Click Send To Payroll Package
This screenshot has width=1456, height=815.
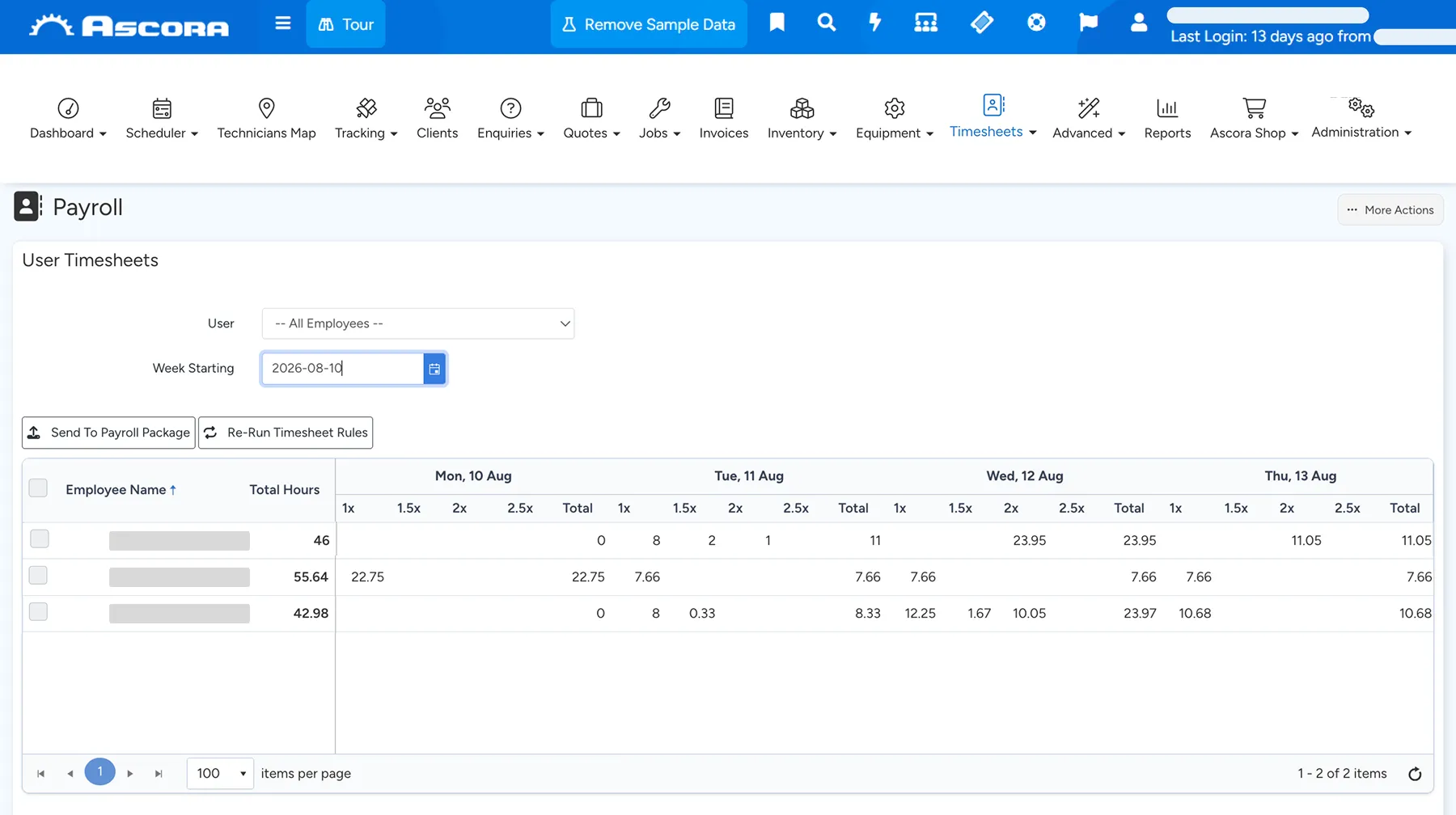tap(108, 433)
